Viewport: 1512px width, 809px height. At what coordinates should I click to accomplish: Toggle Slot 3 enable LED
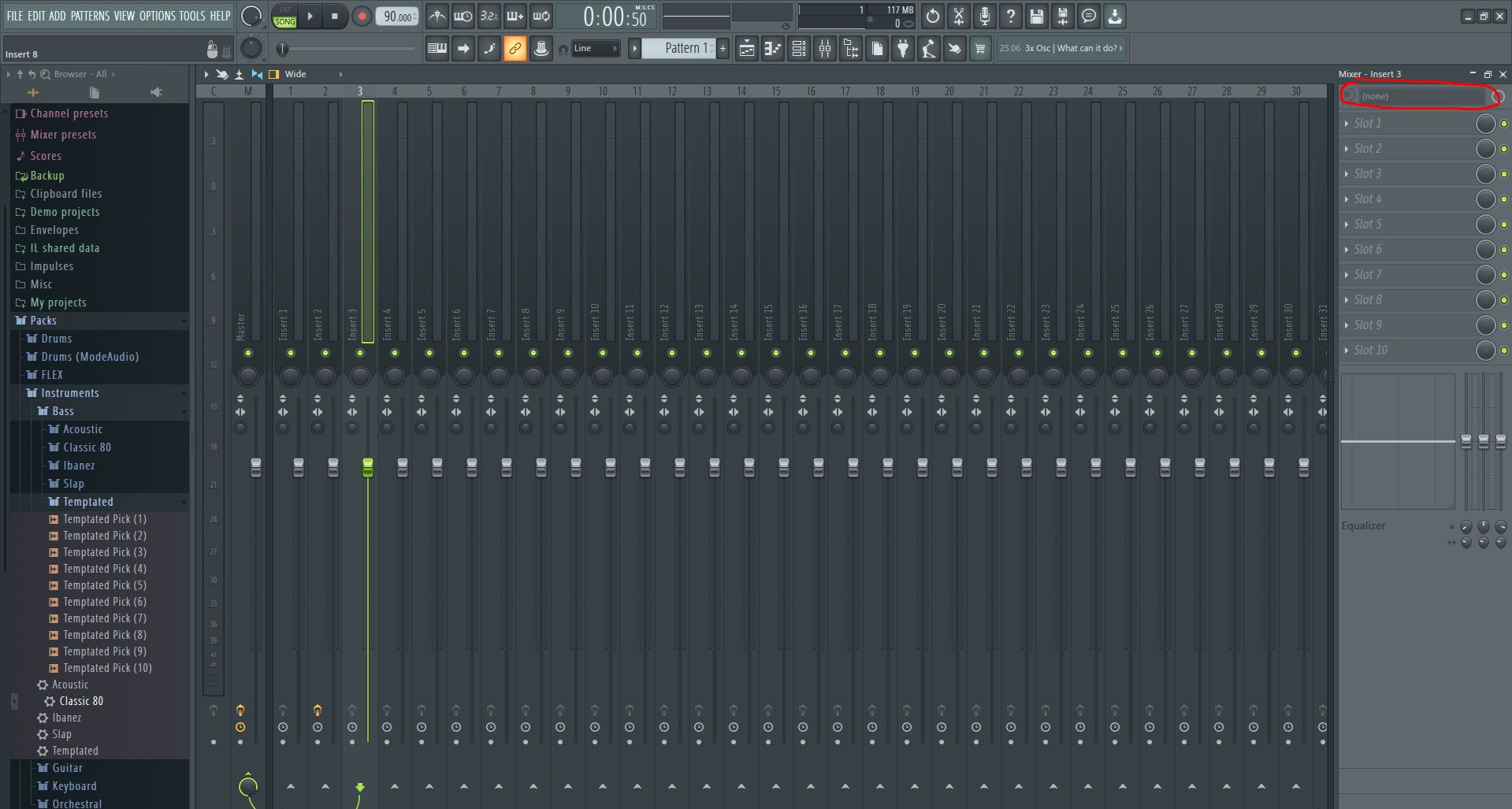coord(1504,174)
